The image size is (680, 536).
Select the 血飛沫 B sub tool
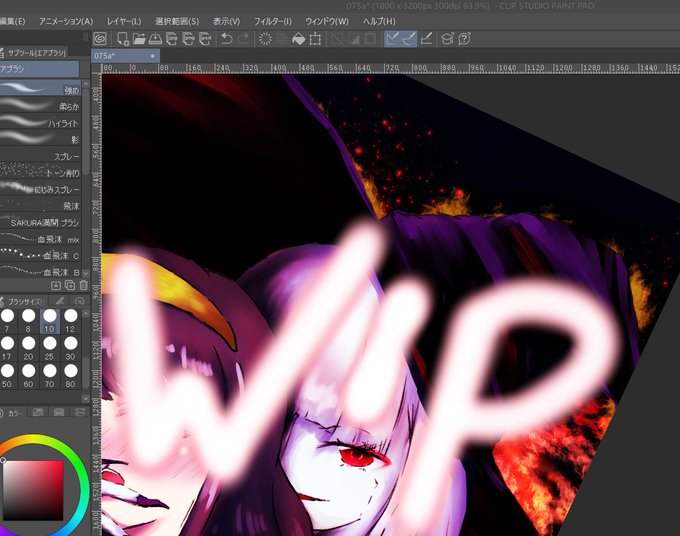(x=40, y=272)
